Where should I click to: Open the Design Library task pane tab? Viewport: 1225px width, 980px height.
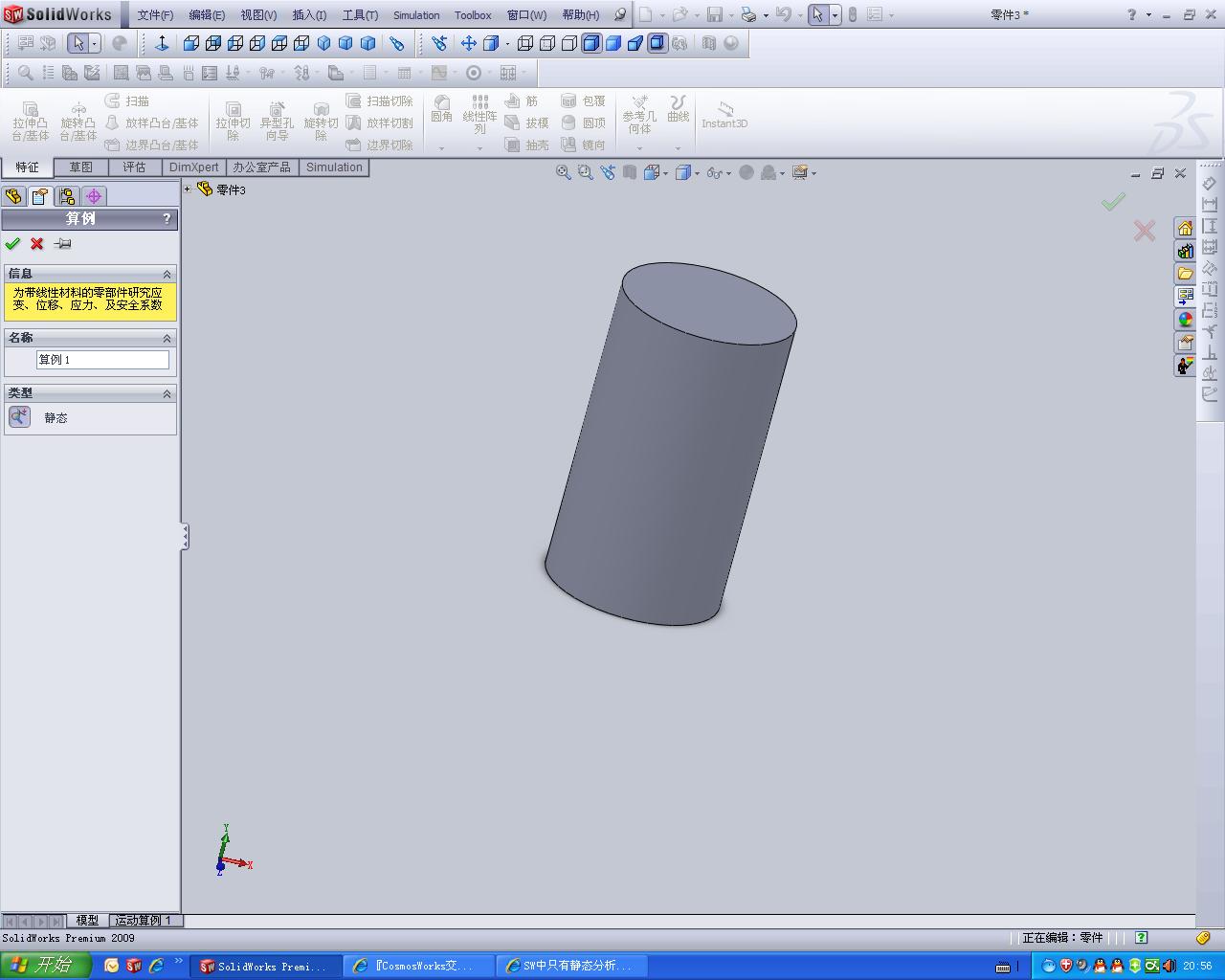coord(1186,251)
